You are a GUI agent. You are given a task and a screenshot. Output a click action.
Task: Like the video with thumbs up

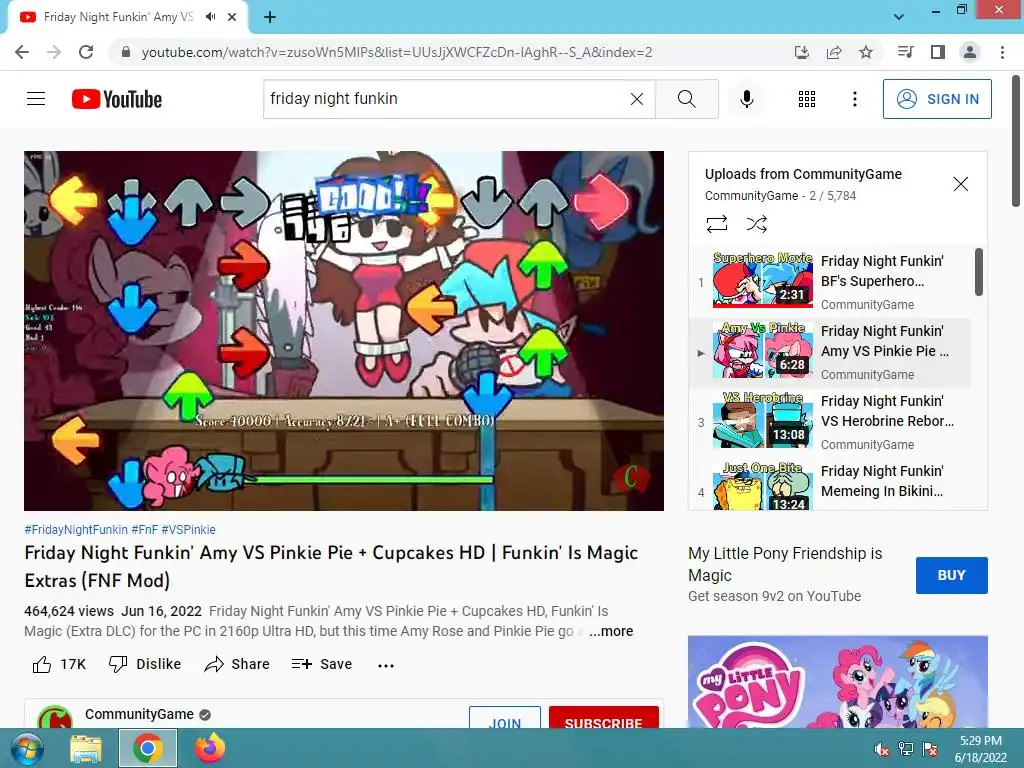tap(59, 664)
